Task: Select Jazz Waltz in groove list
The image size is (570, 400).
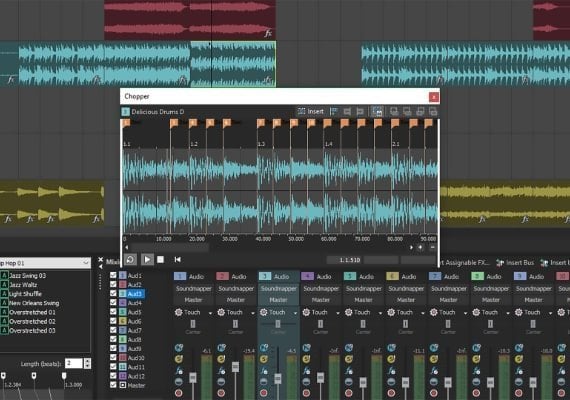Action: click(23, 284)
